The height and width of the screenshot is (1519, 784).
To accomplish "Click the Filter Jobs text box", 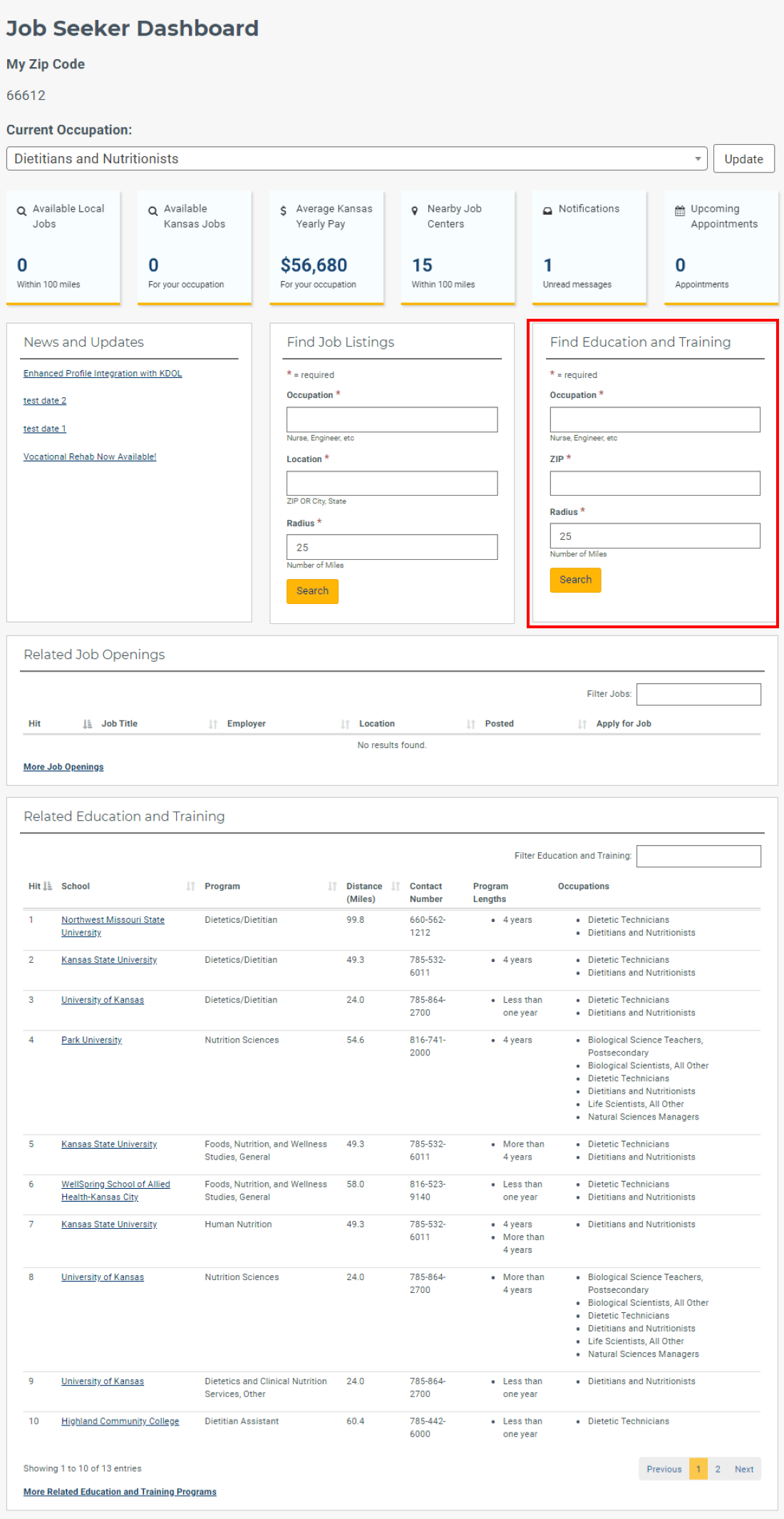I will (x=698, y=695).
